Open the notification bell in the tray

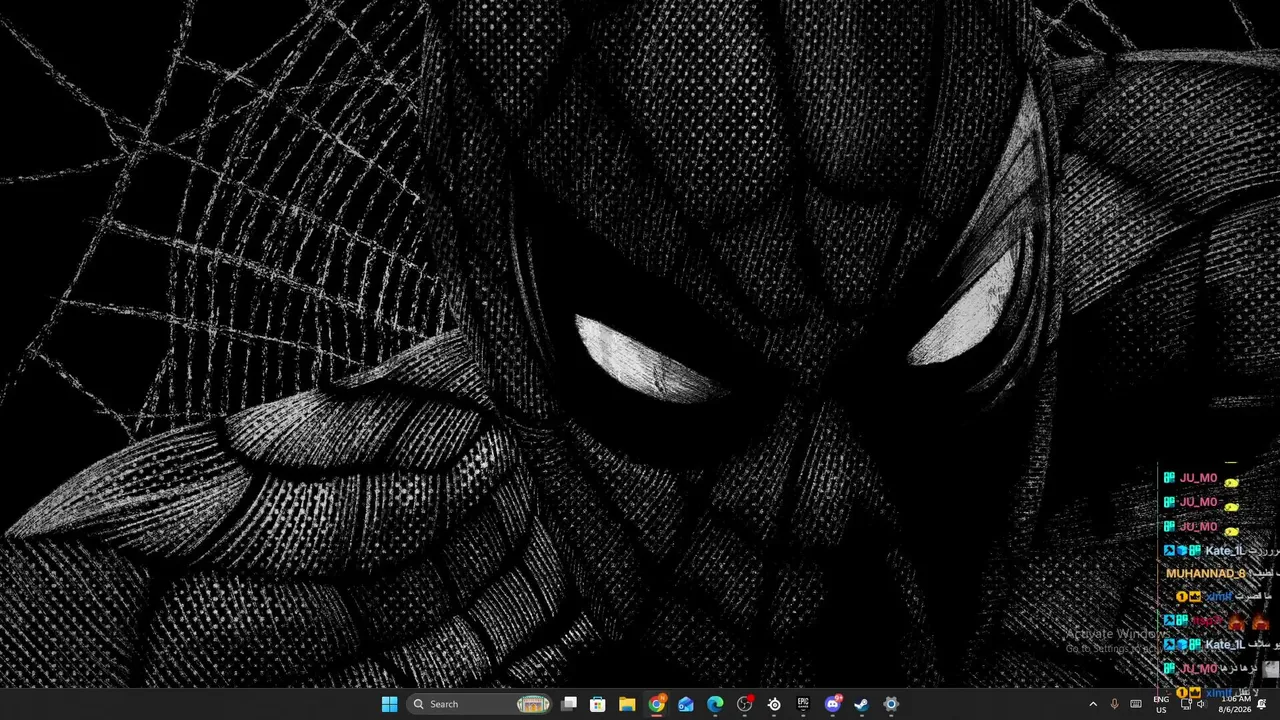pyautogui.click(x=1262, y=704)
